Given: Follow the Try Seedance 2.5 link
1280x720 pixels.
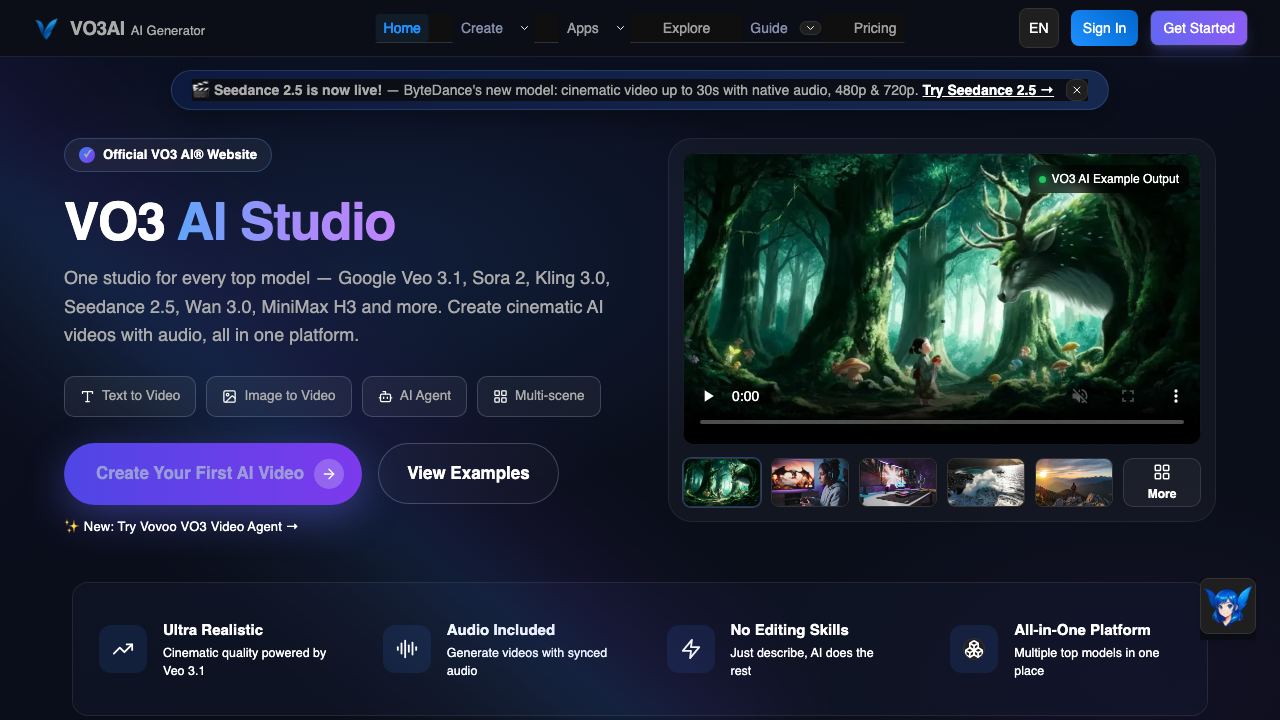Looking at the screenshot, I should pyautogui.click(x=988, y=90).
